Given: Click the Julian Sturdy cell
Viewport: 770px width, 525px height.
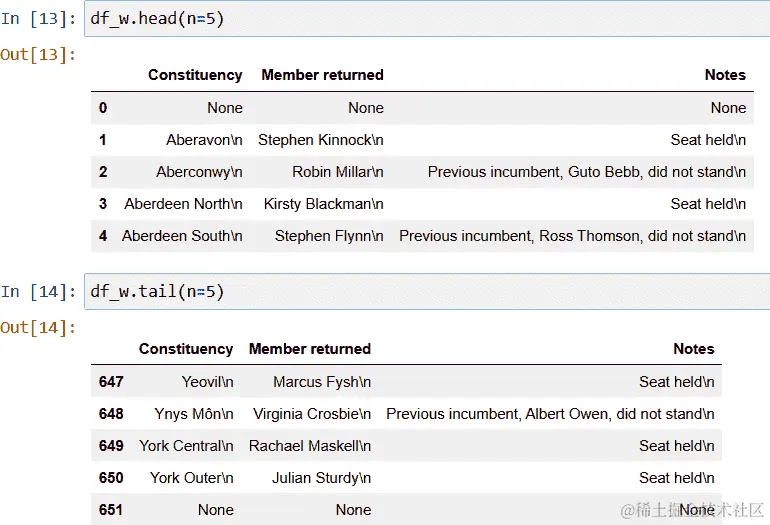Looking at the screenshot, I should (x=321, y=478).
